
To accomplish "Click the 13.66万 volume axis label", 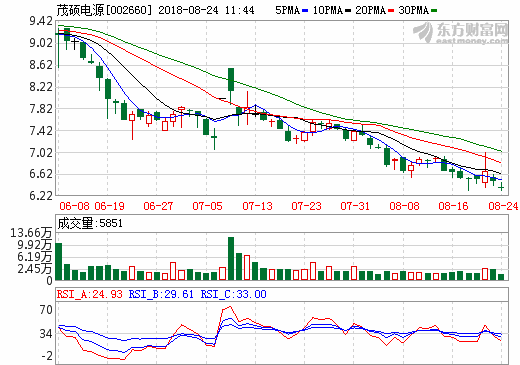I will (x=31, y=233).
